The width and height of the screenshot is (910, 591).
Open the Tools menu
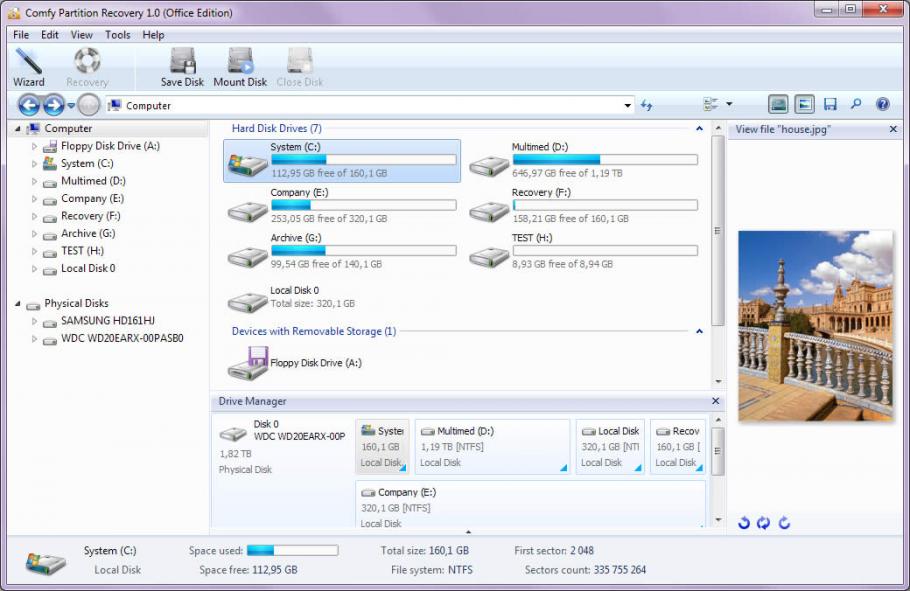(x=117, y=34)
